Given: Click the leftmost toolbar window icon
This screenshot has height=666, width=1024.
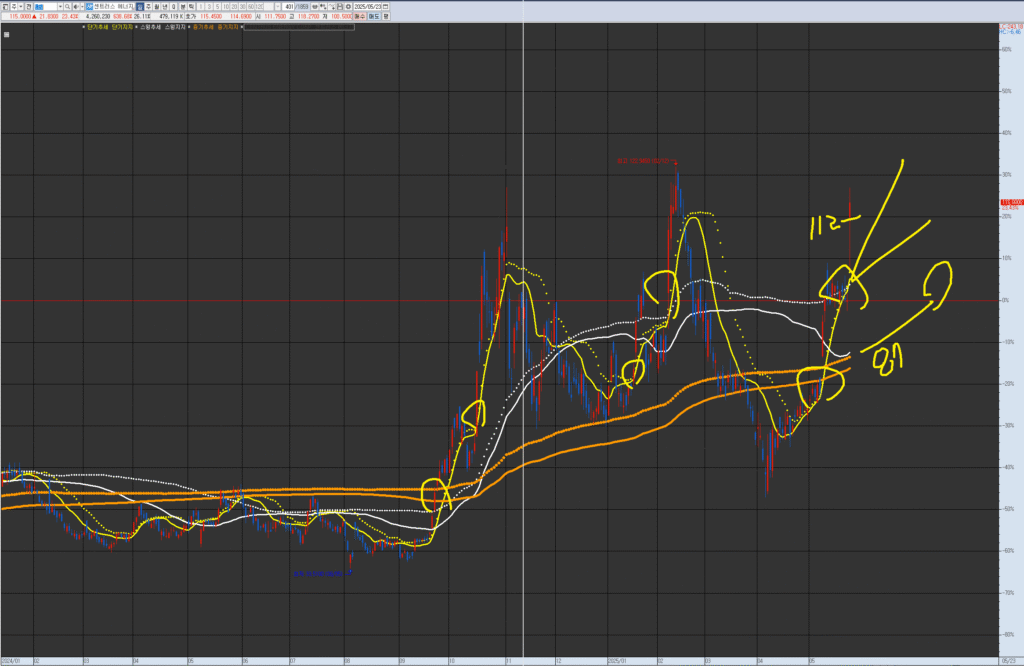Looking at the screenshot, I should pyautogui.click(x=5, y=7).
